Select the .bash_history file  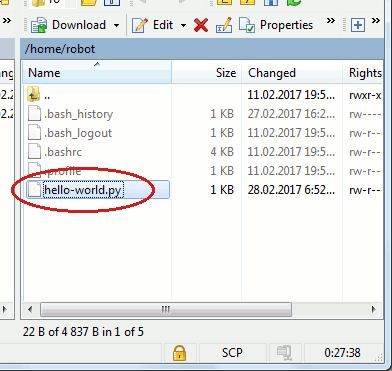[x=78, y=114]
